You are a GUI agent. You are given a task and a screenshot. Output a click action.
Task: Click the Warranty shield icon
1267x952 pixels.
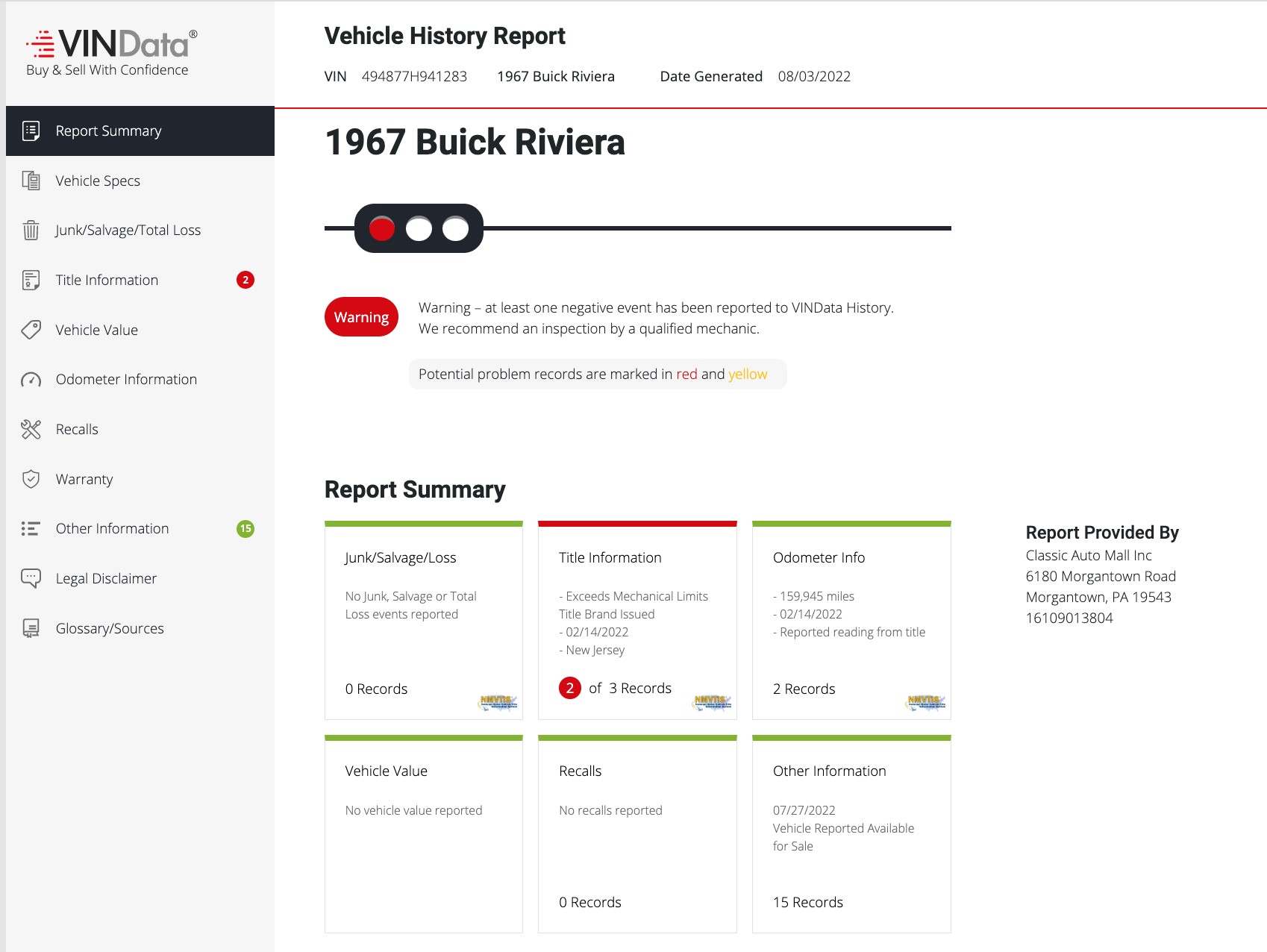31,479
